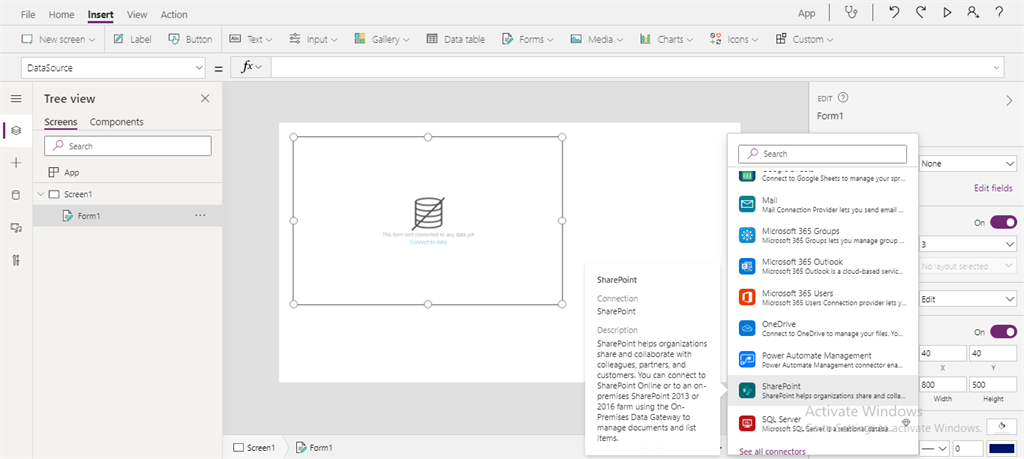1024x459 pixels.
Task: Select the OneDrive connector
Action: pos(823,328)
